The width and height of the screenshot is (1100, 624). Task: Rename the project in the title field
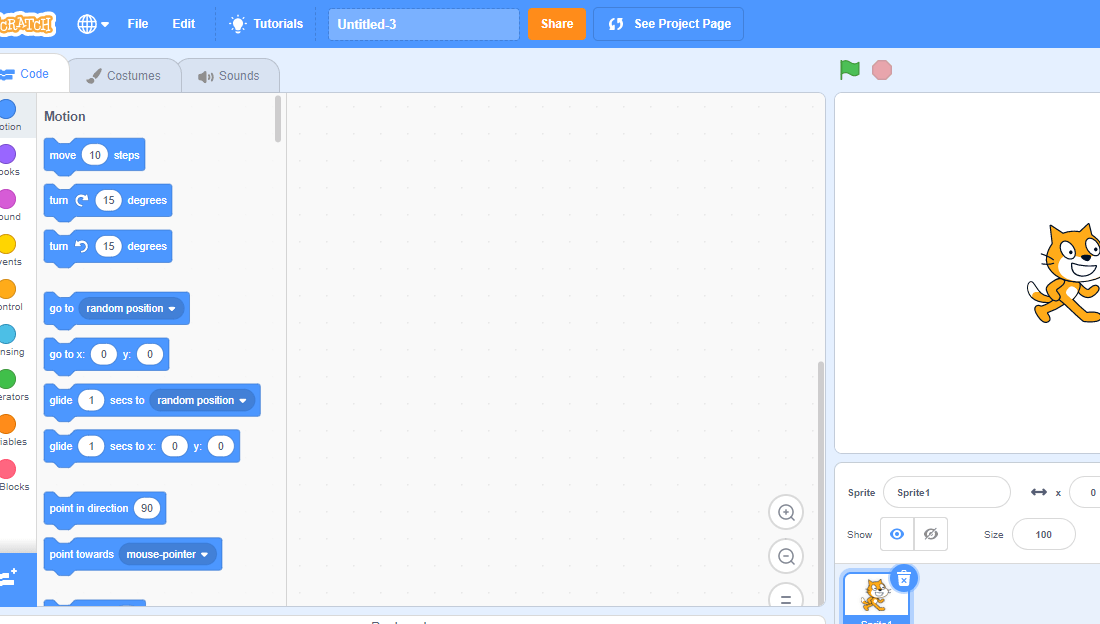coord(423,23)
